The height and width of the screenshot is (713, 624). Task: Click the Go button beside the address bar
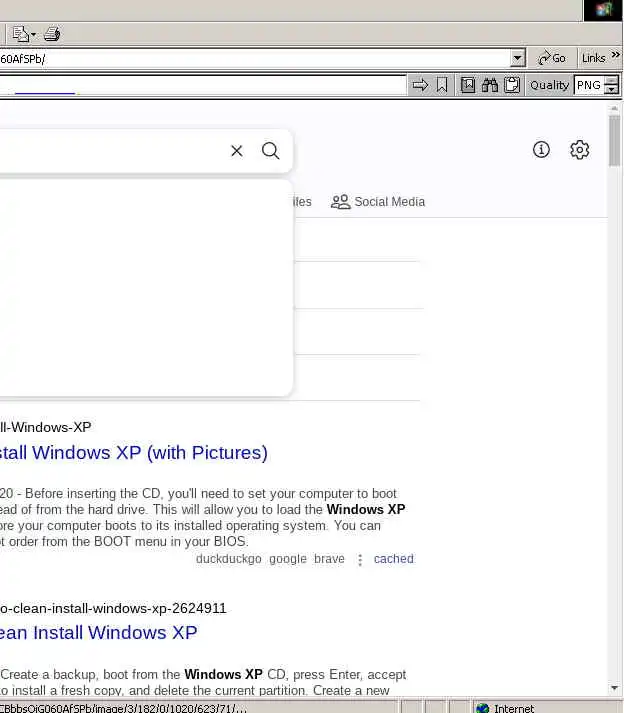coord(551,58)
